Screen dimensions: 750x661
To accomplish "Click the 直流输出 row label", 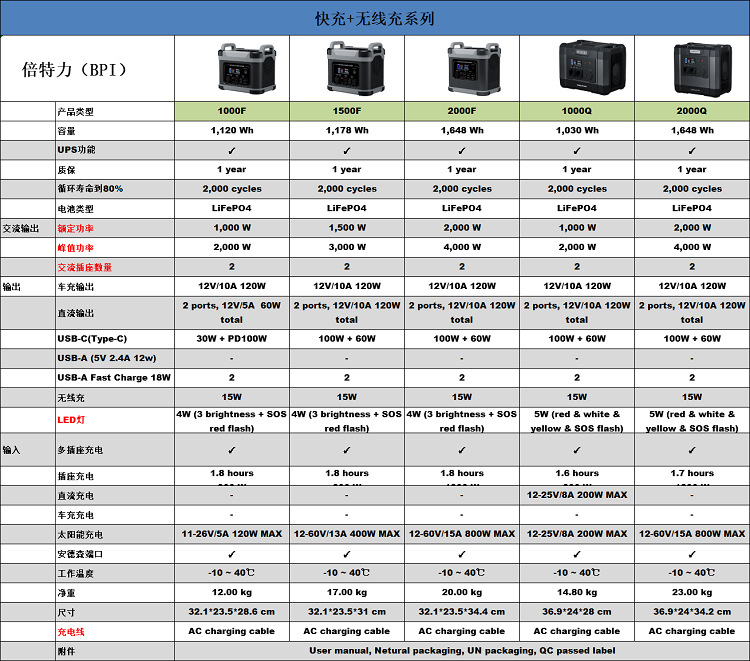I will pos(76,313).
